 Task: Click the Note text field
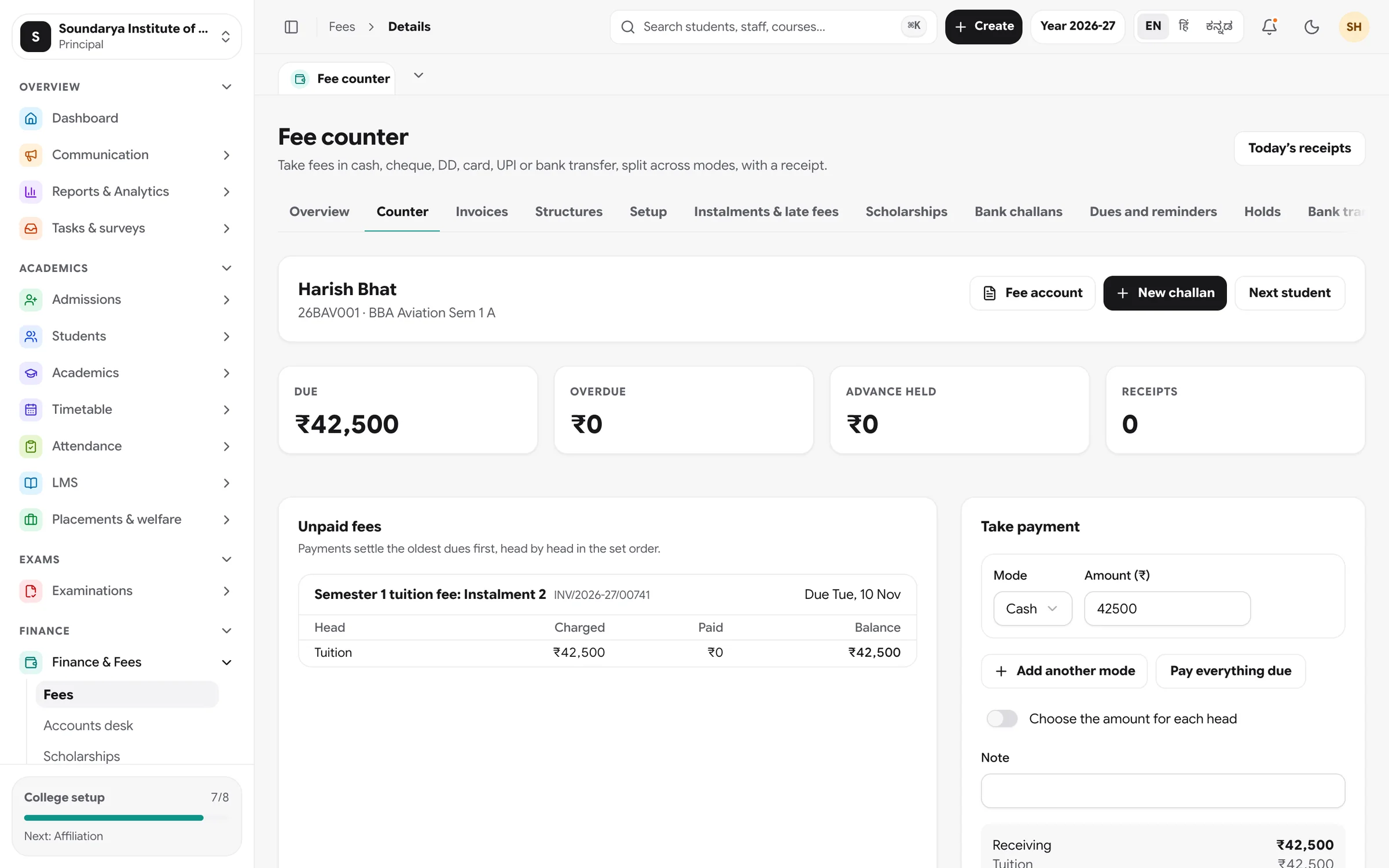click(1163, 790)
